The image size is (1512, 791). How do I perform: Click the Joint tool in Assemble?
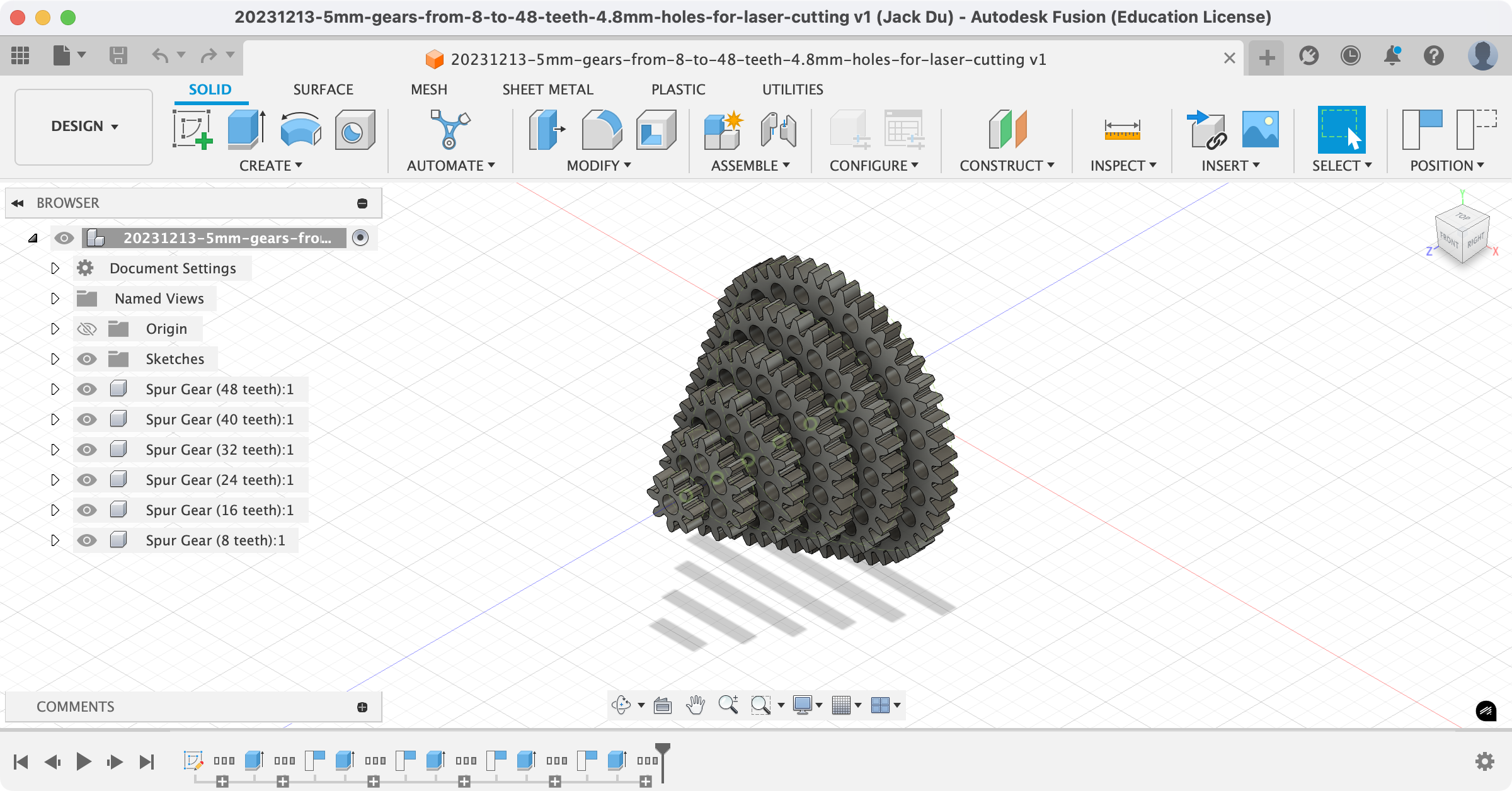(x=778, y=129)
